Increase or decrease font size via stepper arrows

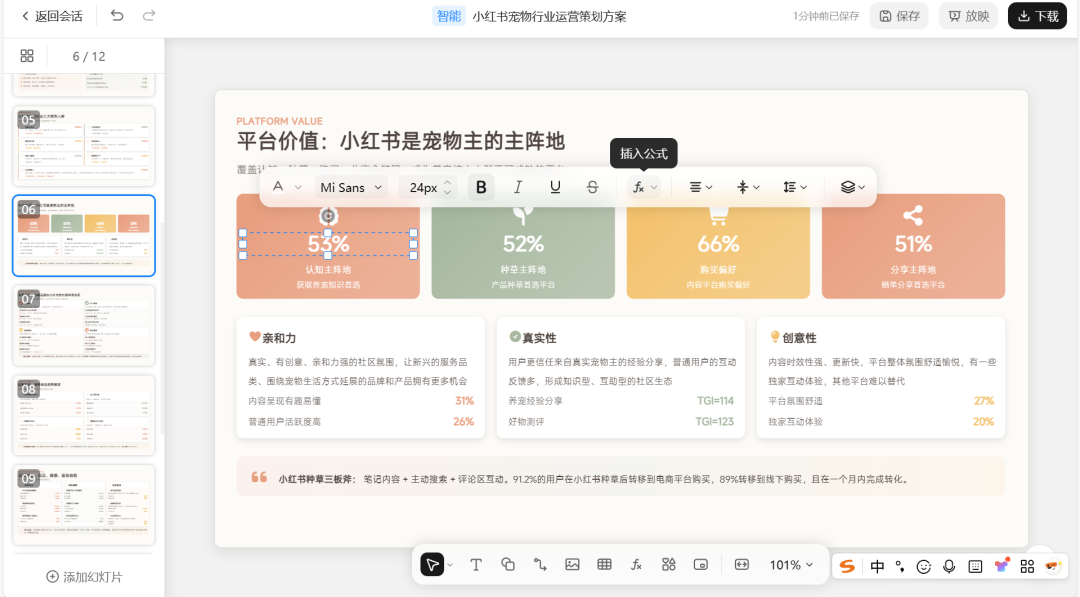tap(447, 187)
